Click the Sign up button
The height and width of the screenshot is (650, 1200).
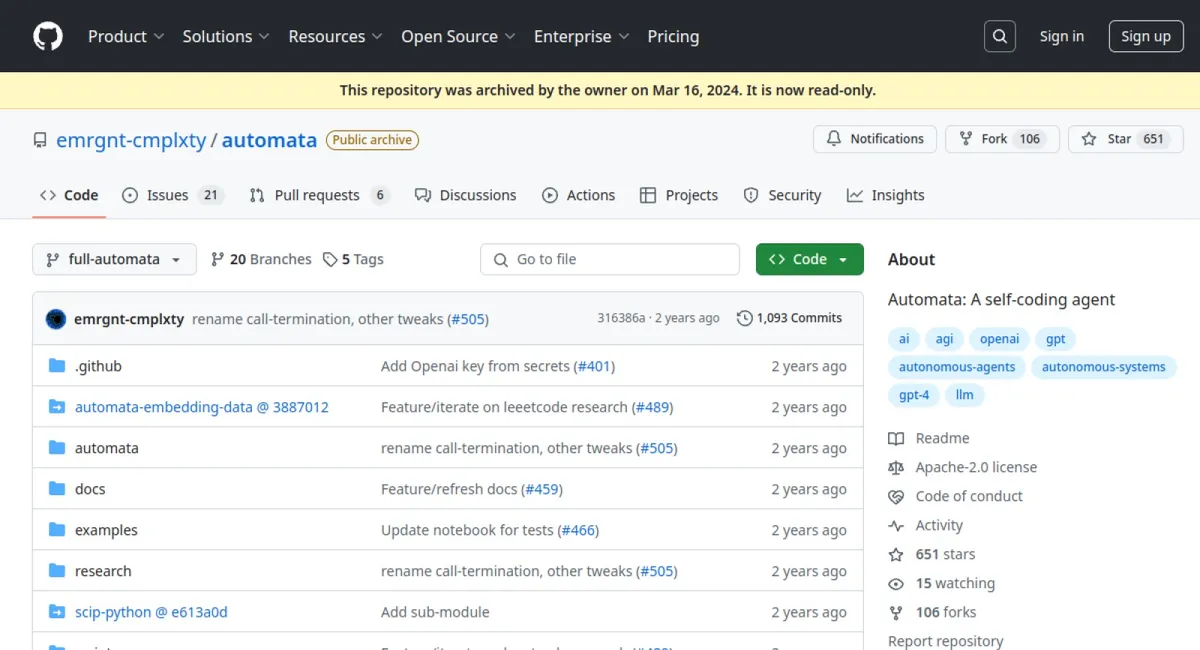(1145, 36)
